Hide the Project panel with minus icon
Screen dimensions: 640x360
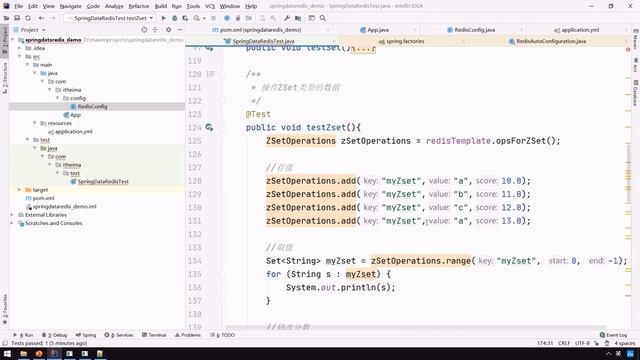click(180, 30)
